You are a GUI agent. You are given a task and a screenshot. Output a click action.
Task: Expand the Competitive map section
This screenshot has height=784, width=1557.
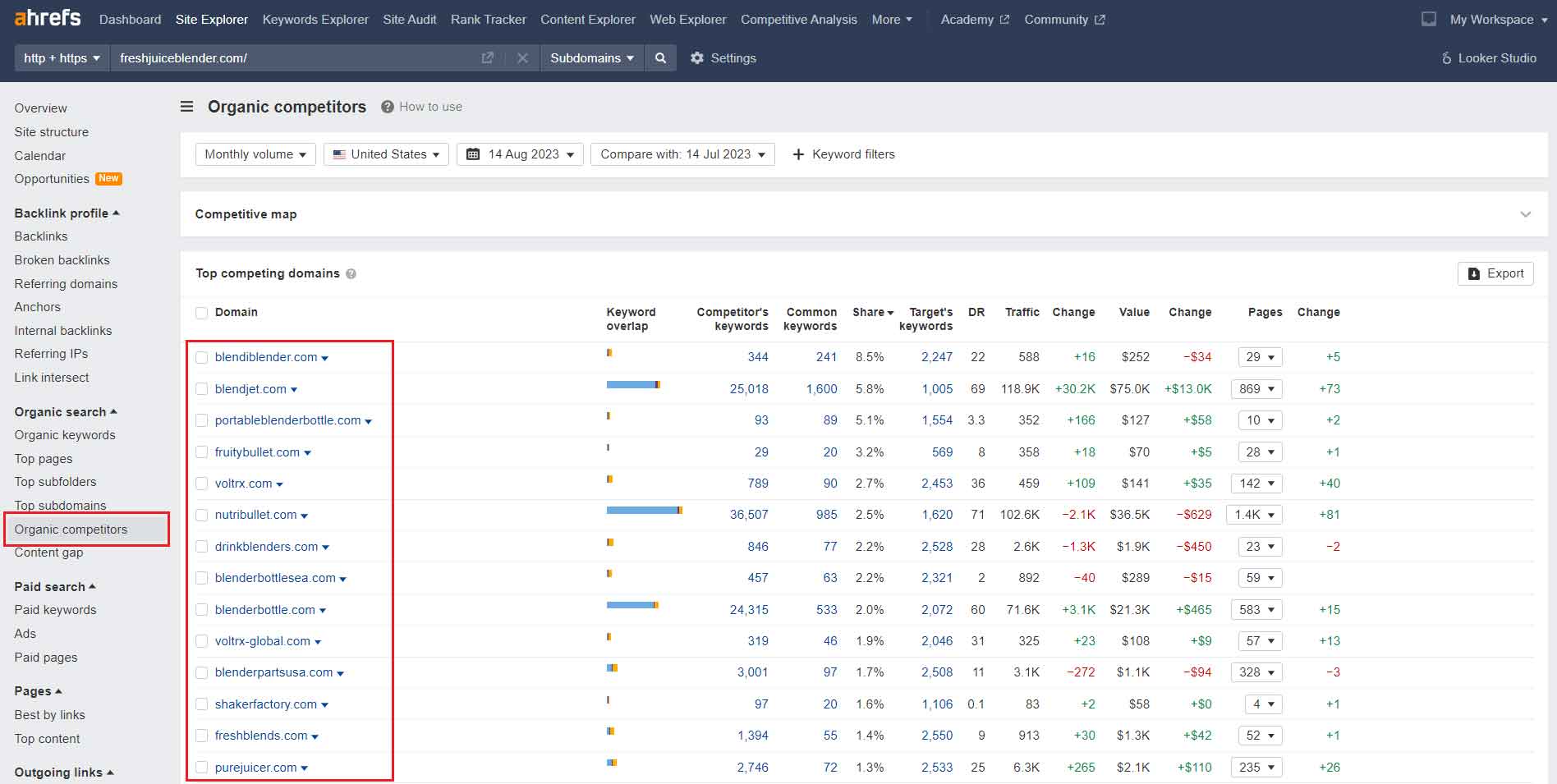coord(1525,214)
